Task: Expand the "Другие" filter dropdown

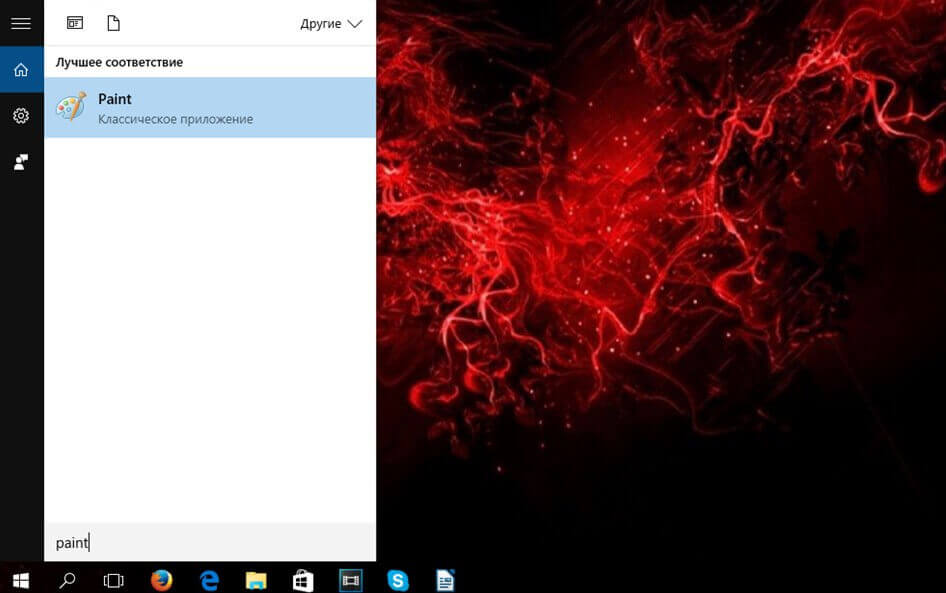Action: [x=332, y=23]
